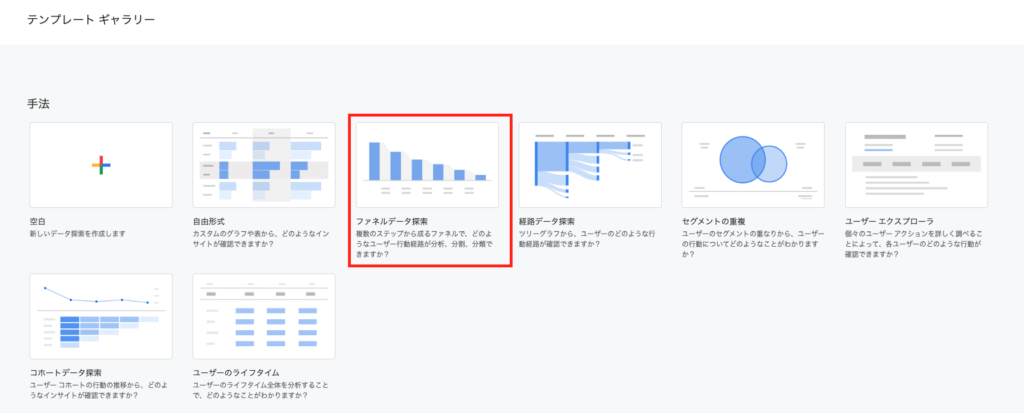Click the description 新しいデータ探索を作成します
1024x413 pixels.
pyautogui.click(x=77, y=233)
